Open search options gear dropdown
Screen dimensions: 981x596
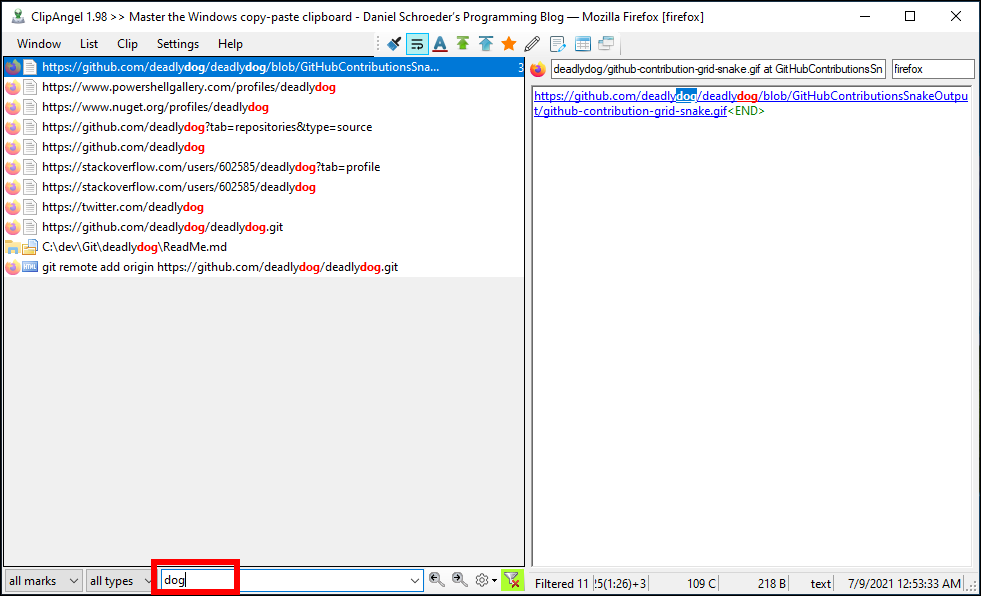[x=485, y=580]
